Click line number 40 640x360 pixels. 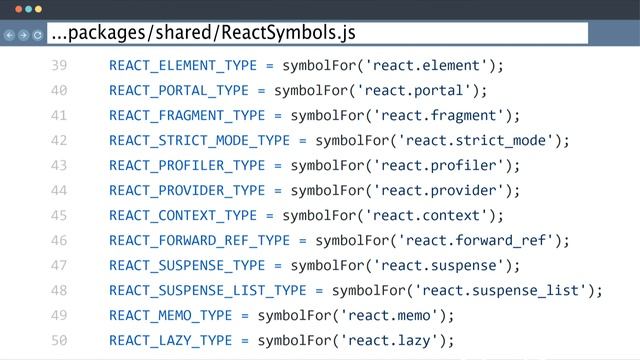59,90
